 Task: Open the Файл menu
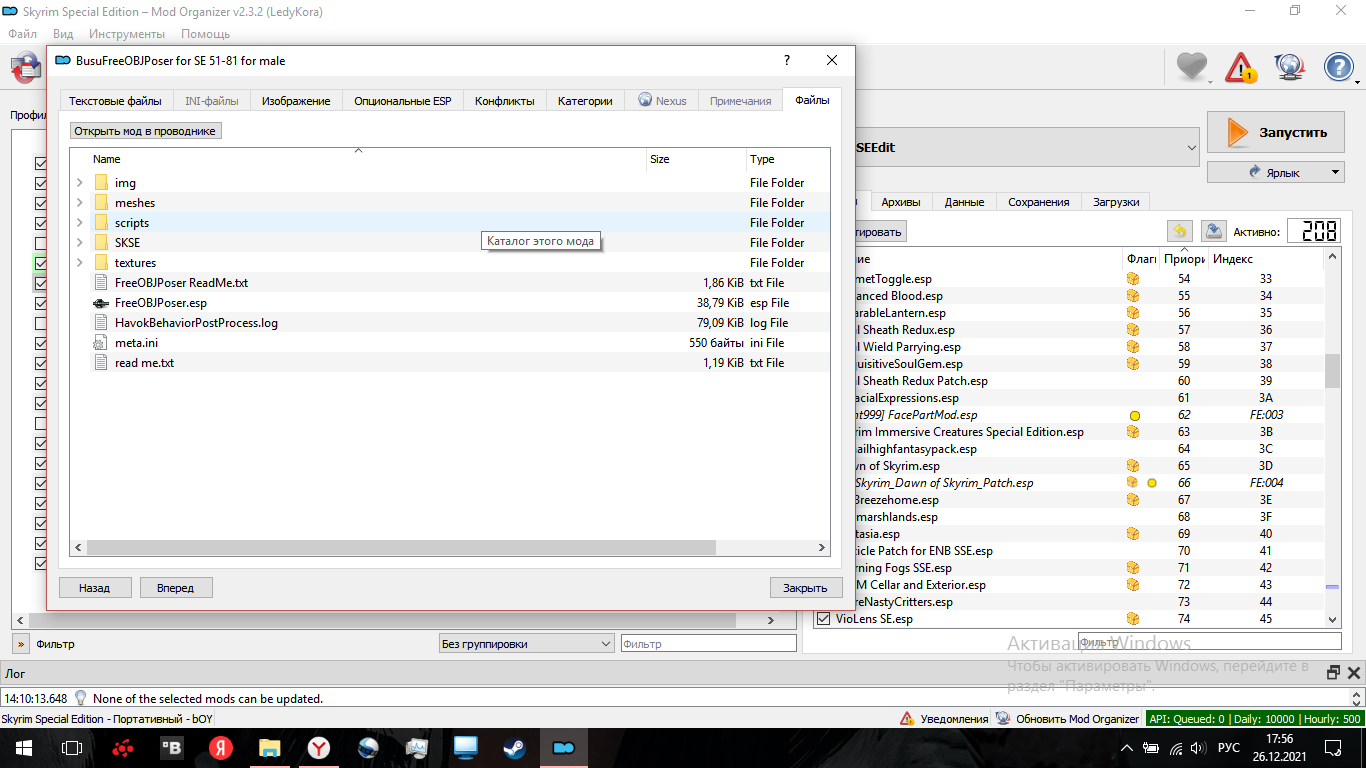click(x=23, y=34)
